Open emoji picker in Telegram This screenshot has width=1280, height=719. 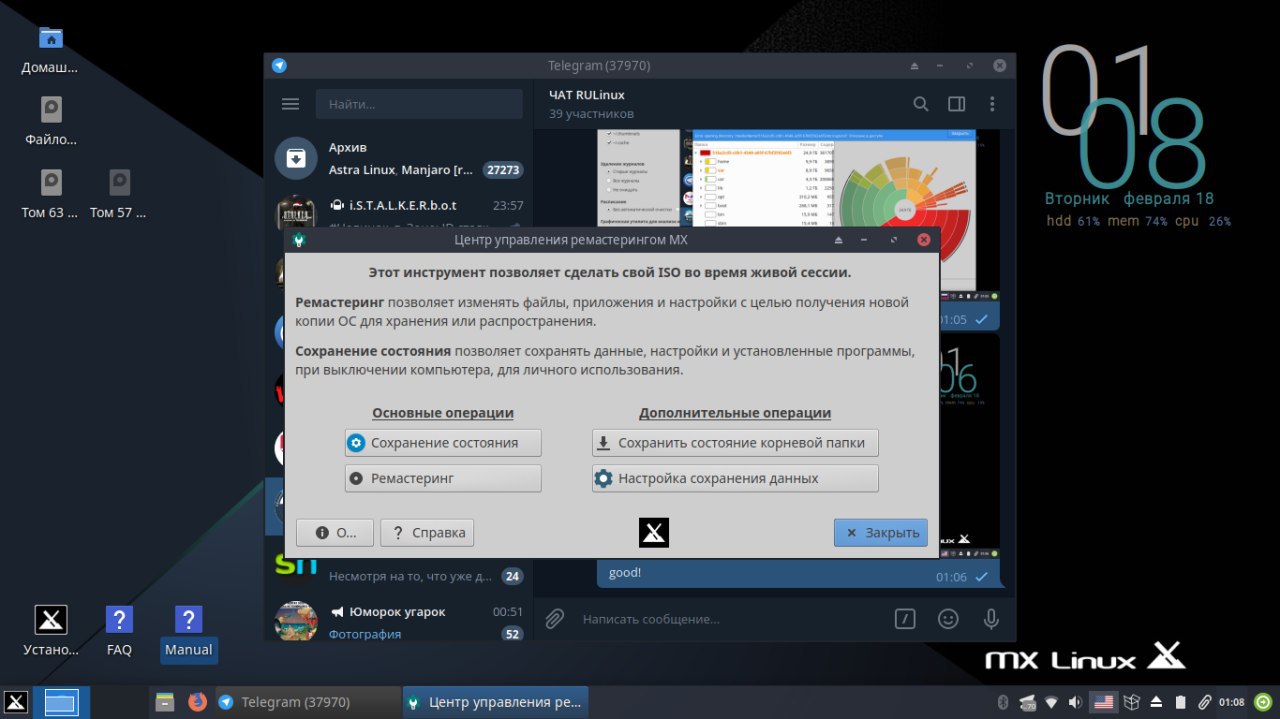click(948, 619)
